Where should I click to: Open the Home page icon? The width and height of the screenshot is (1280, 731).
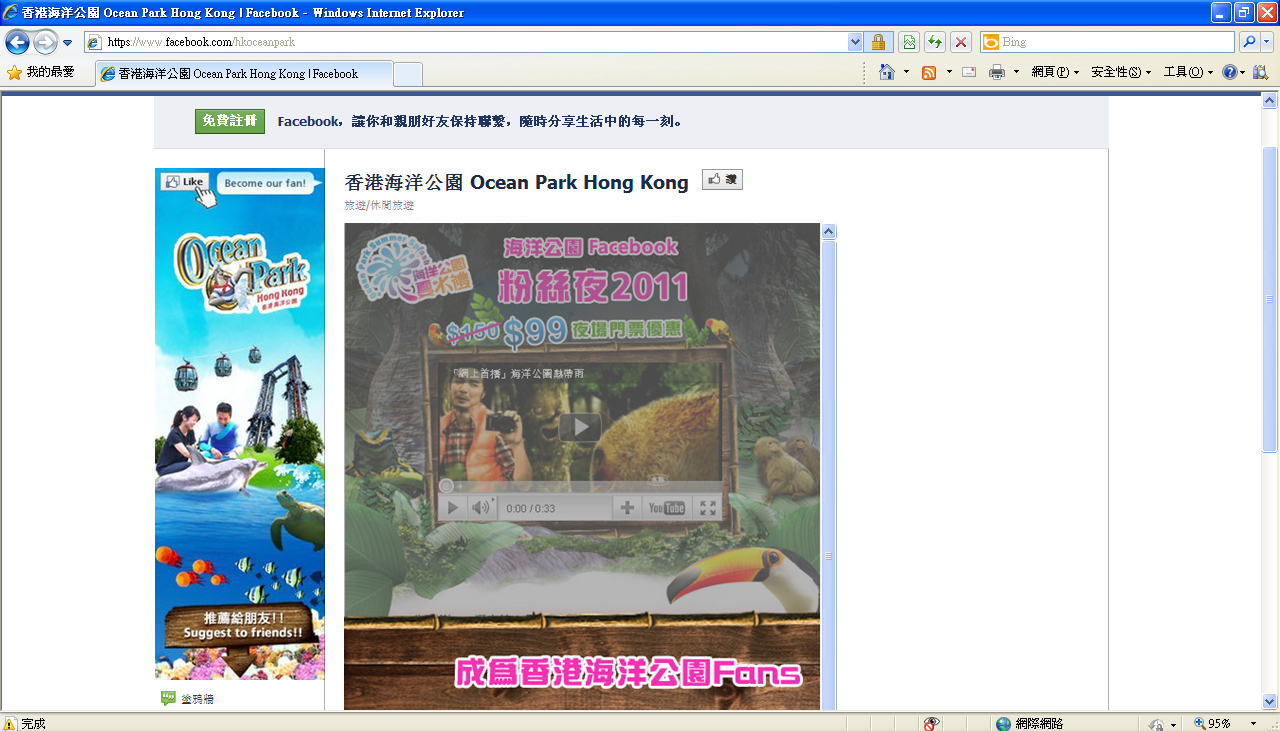[886, 72]
